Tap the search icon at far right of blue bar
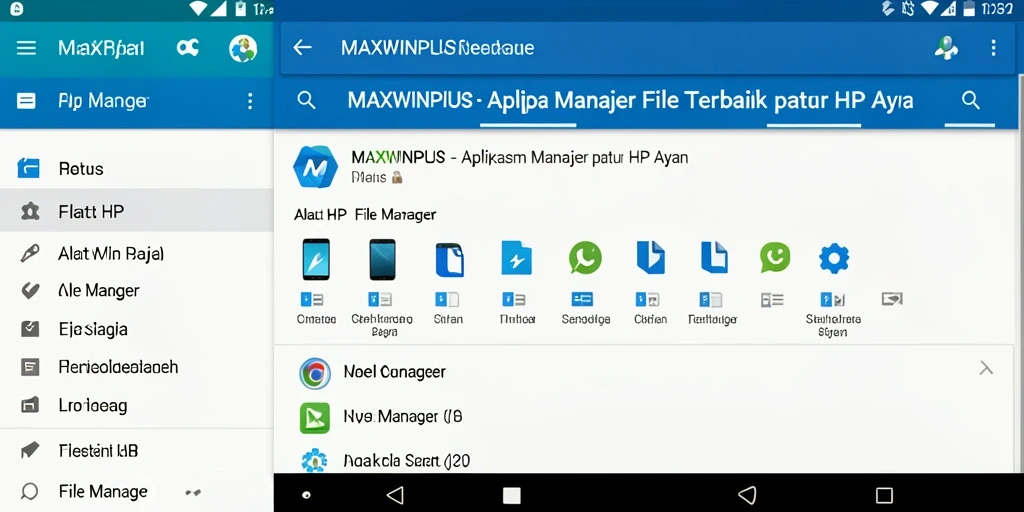This screenshot has width=1024, height=512. pos(971,100)
